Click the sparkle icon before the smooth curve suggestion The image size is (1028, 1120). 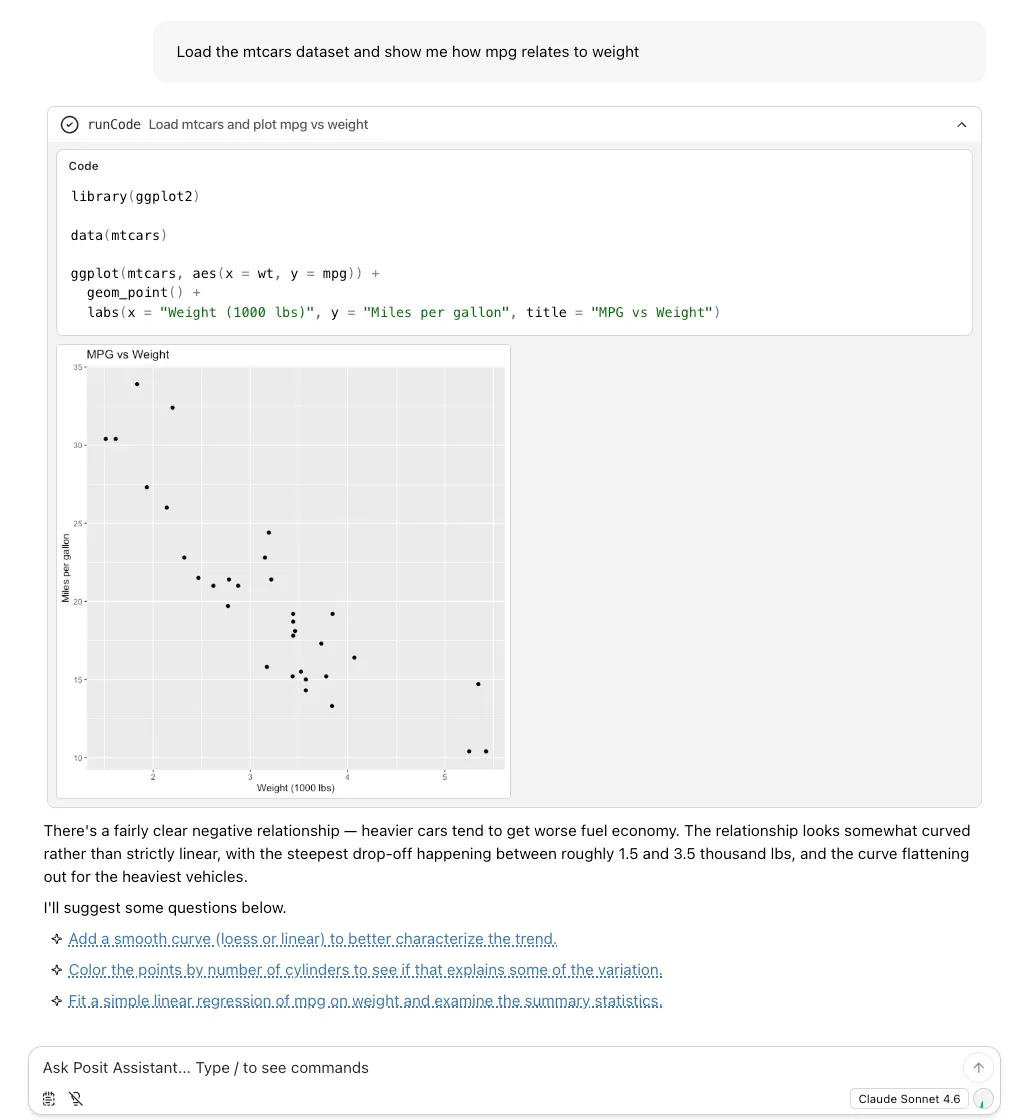click(56, 939)
